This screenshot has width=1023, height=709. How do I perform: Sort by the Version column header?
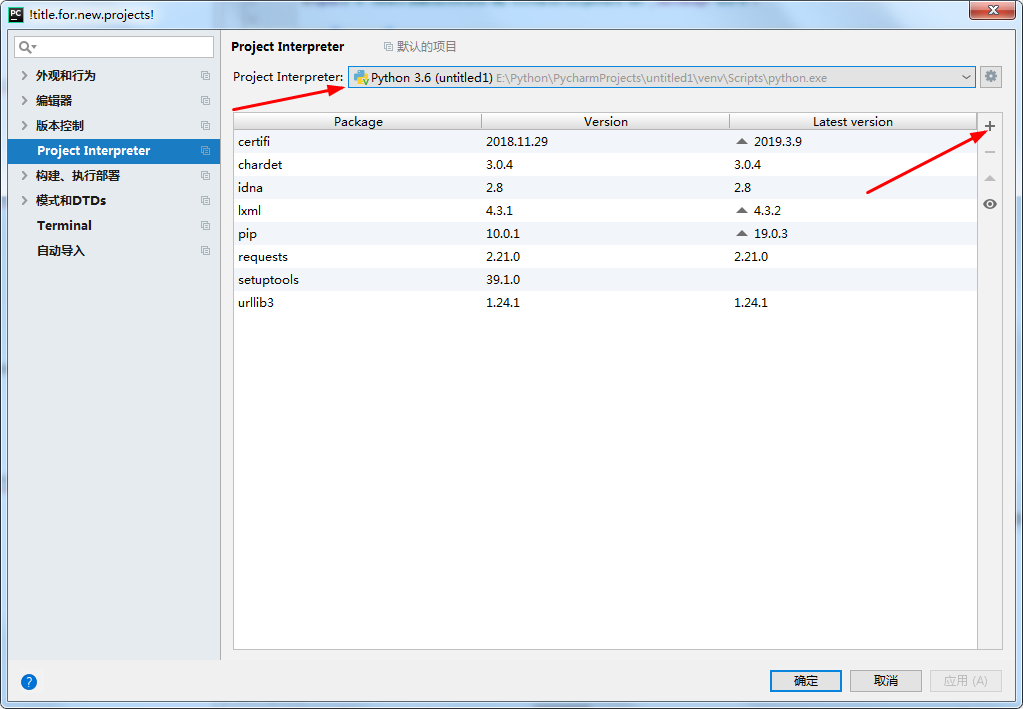coord(605,121)
